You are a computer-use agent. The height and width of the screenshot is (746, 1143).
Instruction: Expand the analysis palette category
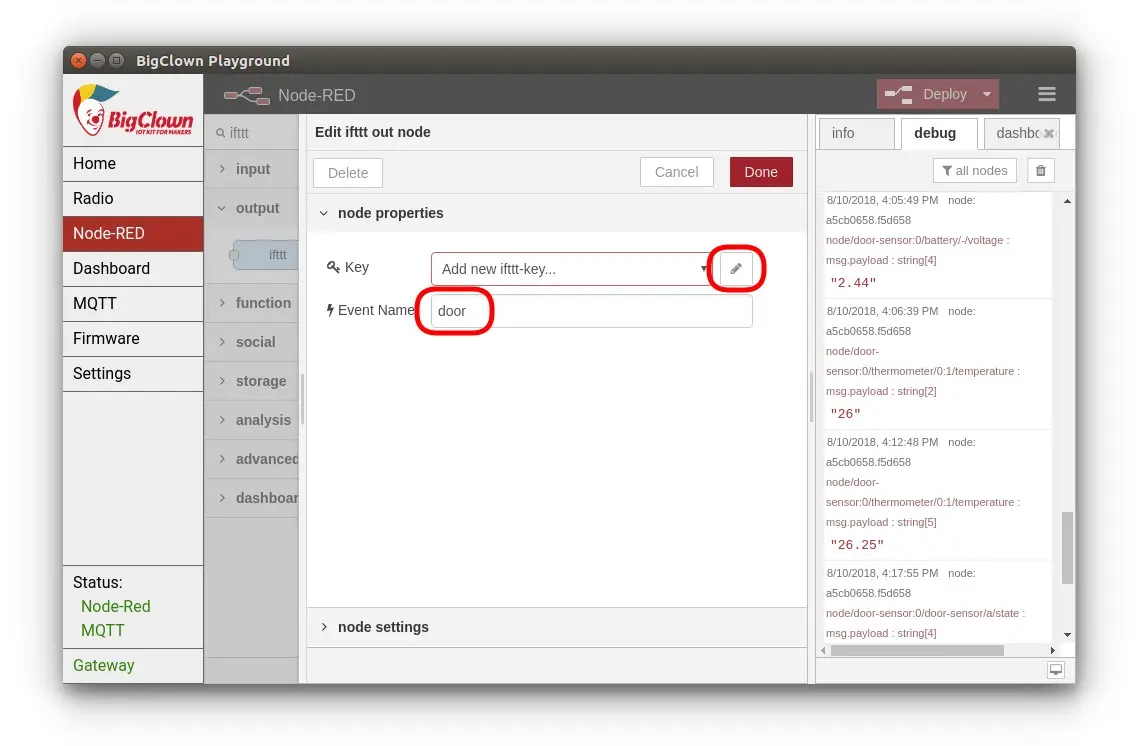(x=252, y=420)
